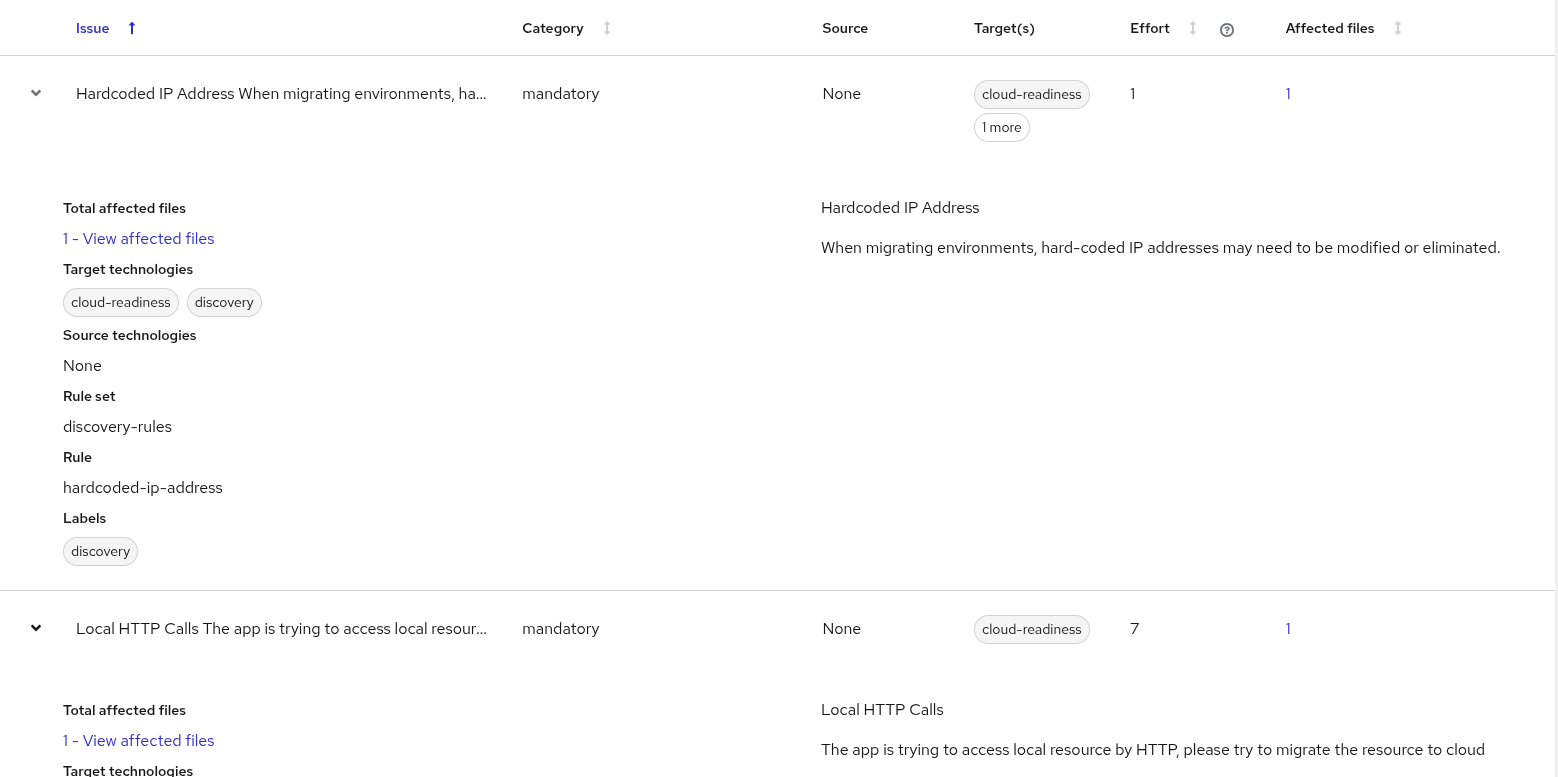
Task: Click the discovery target technology chip
Action: click(224, 302)
